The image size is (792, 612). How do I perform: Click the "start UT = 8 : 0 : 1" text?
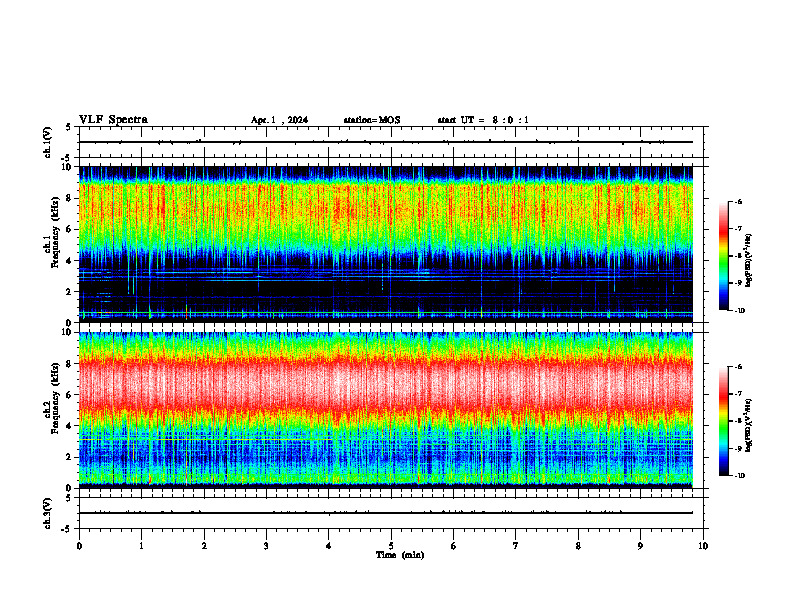coord(483,120)
